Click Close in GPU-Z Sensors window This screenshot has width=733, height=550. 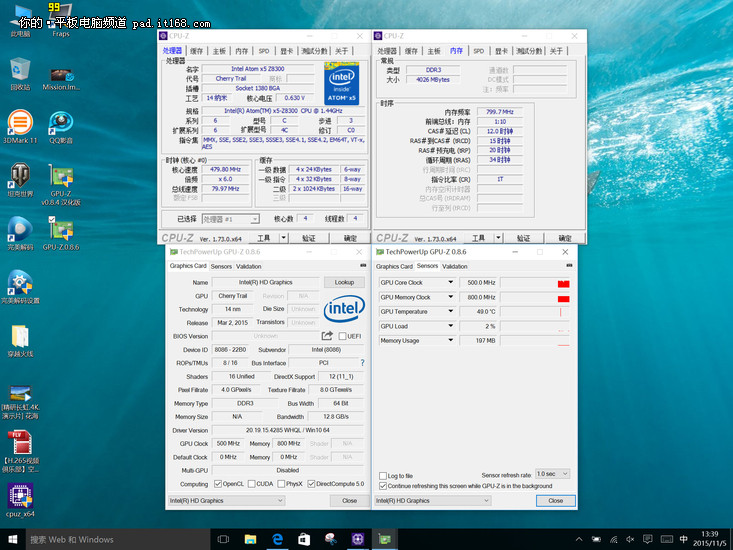[555, 500]
